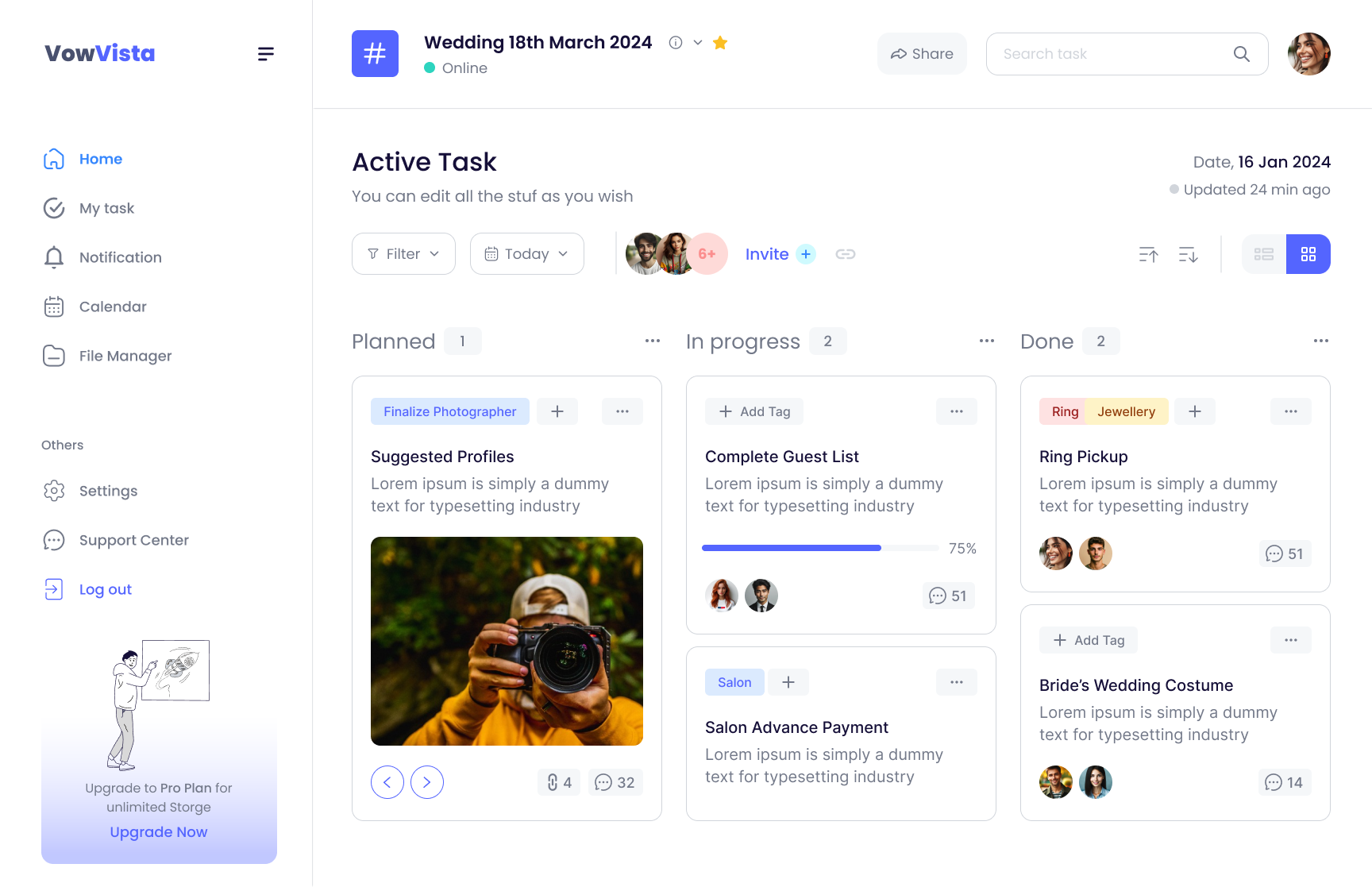Viewport: 1372px width, 887px height.
Task: Click Add Tag on Complete Guest List
Action: (x=754, y=411)
